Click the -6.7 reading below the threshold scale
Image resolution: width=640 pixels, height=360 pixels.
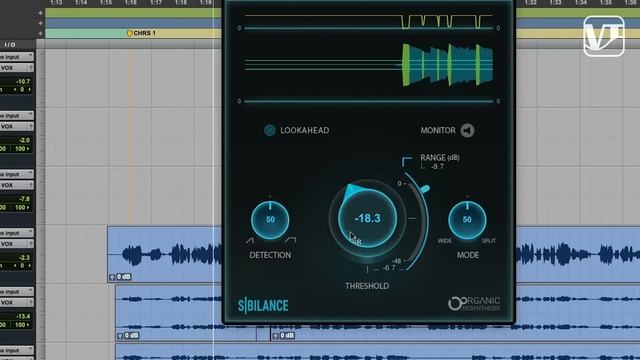389,268
